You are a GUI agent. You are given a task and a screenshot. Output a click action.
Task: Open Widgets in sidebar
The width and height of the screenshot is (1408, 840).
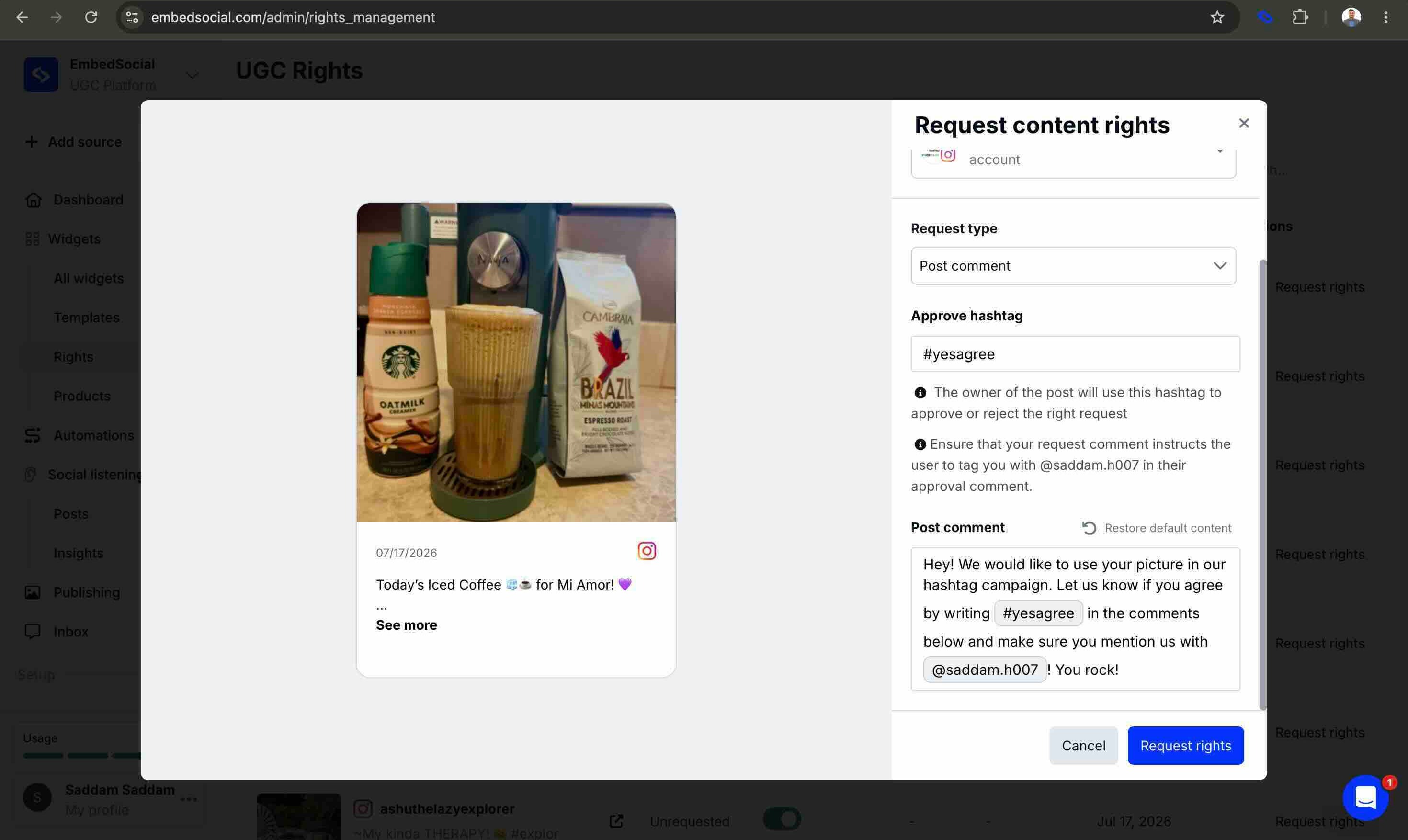pos(74,239)
